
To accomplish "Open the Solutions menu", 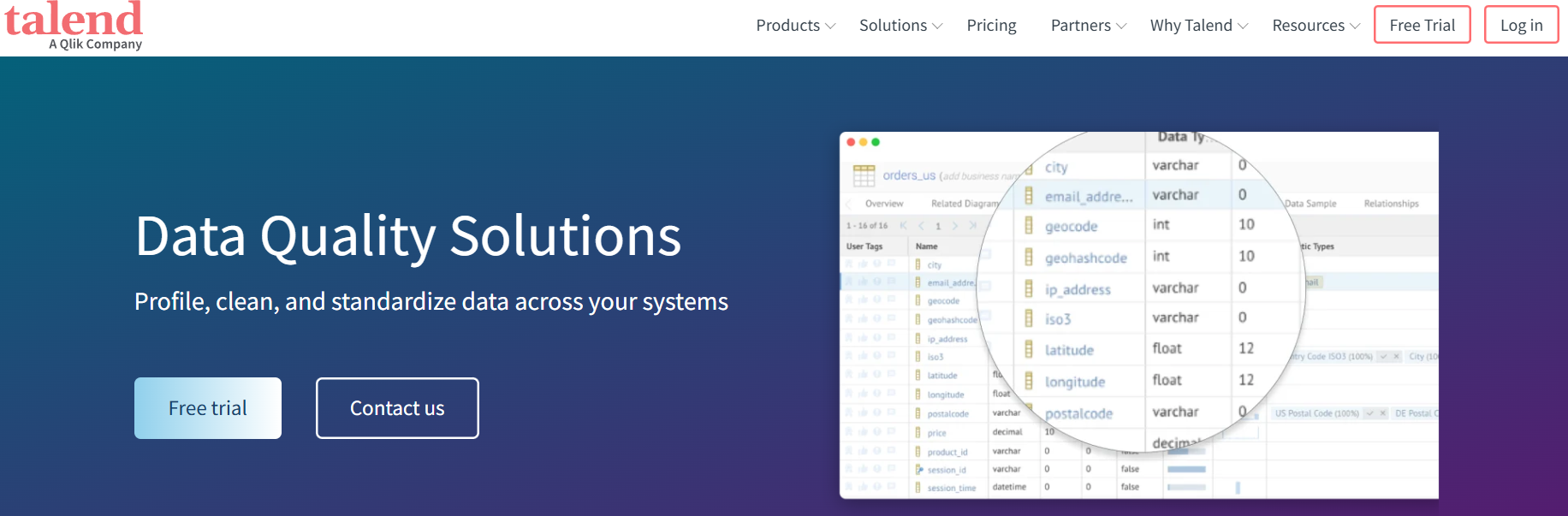I will (893, 26).
